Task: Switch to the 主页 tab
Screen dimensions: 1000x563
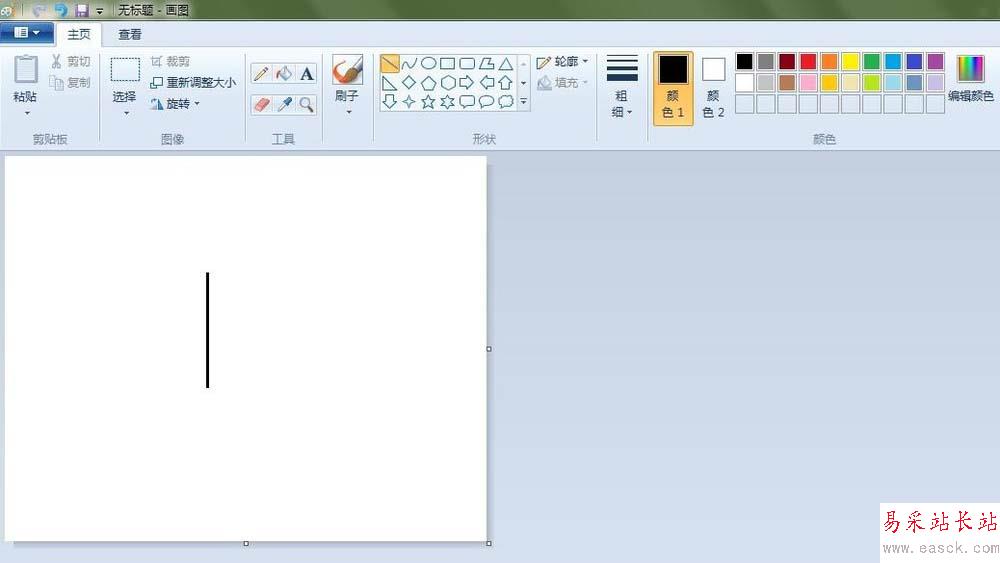Action: coord(79,34)
